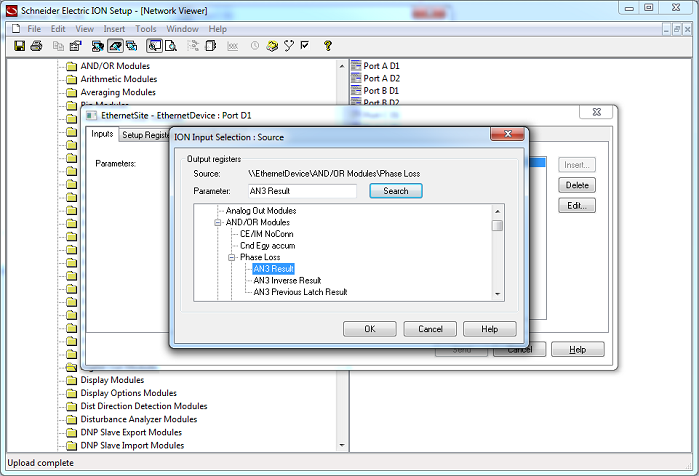This screenshot has height=476, width=699.
Task: Select the highlighted 'AN3 Result' register
Action: coord(273,269)
